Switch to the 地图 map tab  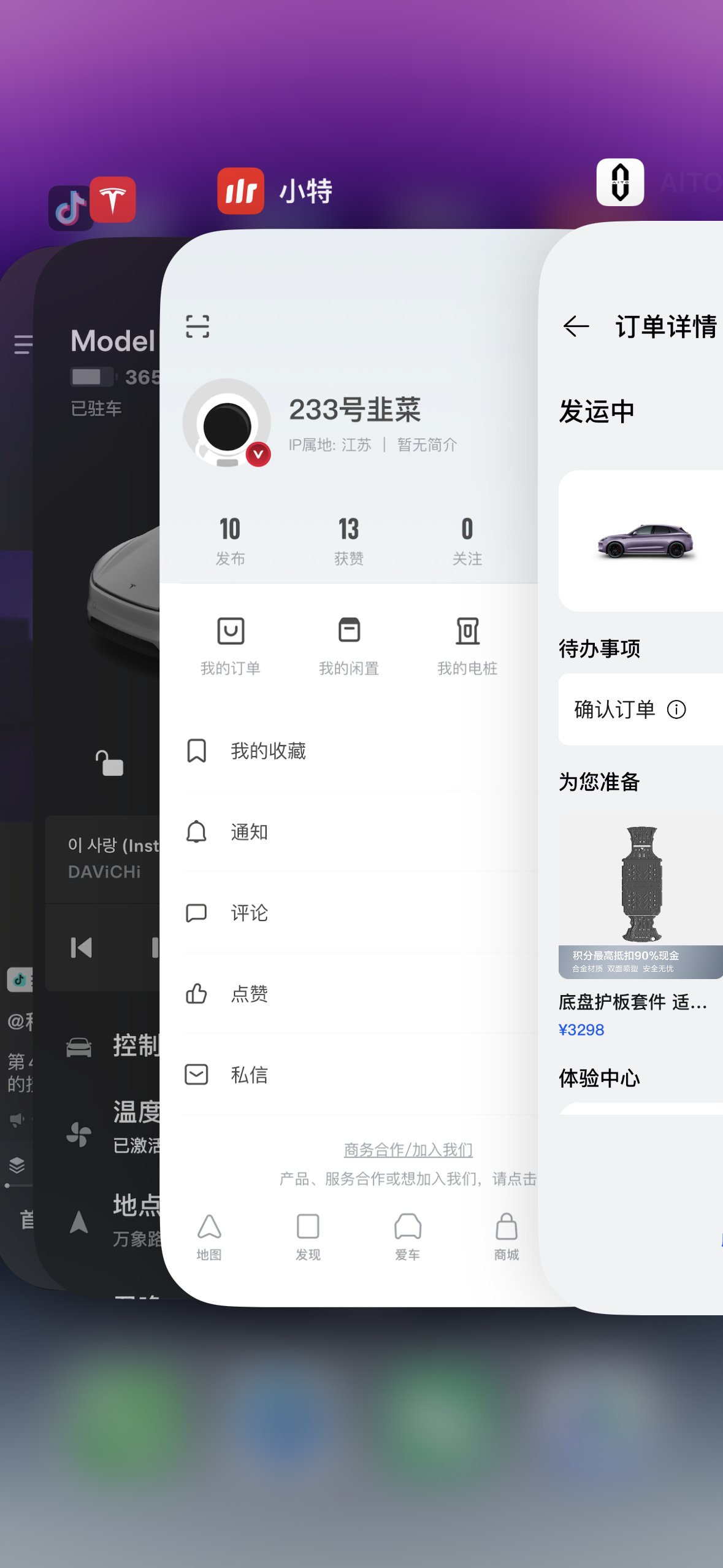click(x=209, y=1237)
